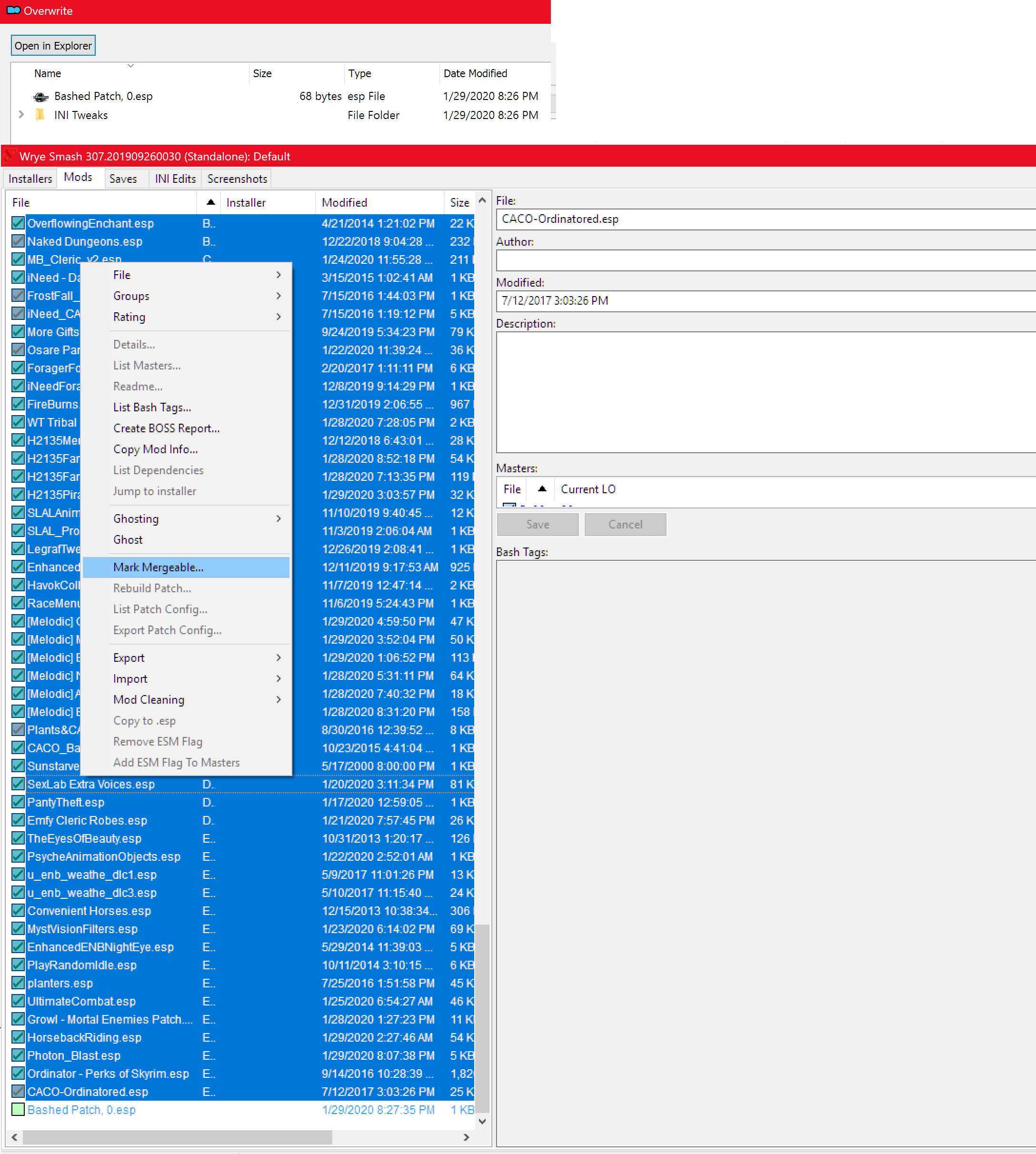Expand the Export submenu
1036x1154 pixels.
186,657
